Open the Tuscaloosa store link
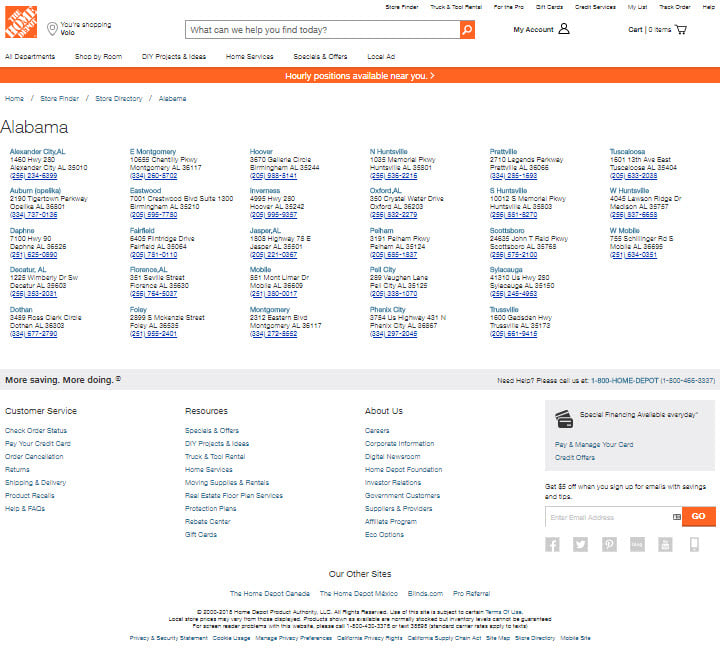The image size is (720, 650). tap(627, 152)
